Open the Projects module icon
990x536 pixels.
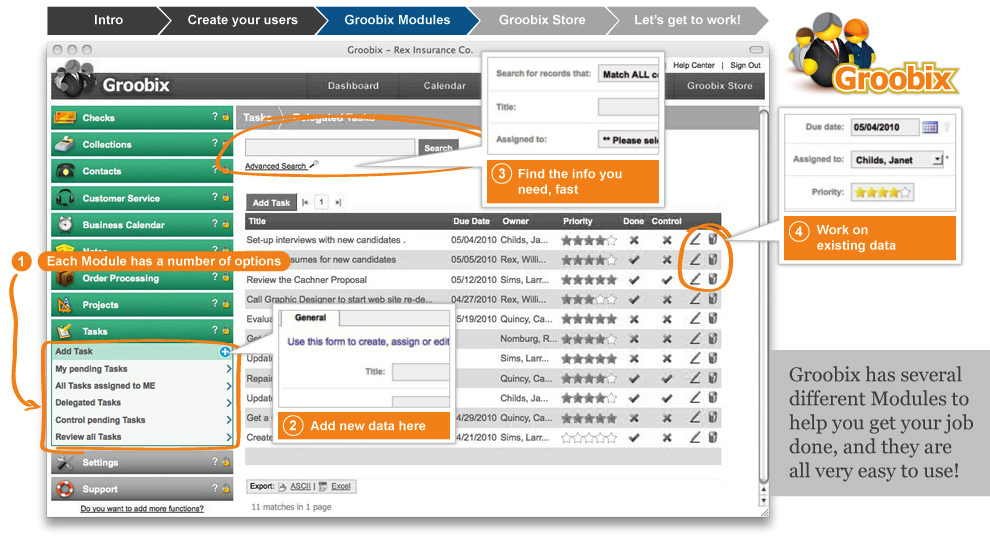click(66, 304)
